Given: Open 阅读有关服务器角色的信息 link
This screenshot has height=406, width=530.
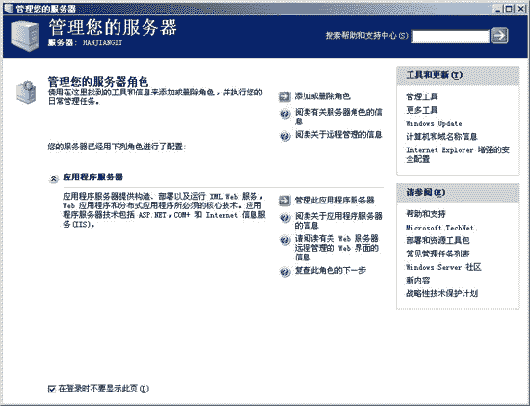Looking at the screenshot, I should click(x=339, y=116).
